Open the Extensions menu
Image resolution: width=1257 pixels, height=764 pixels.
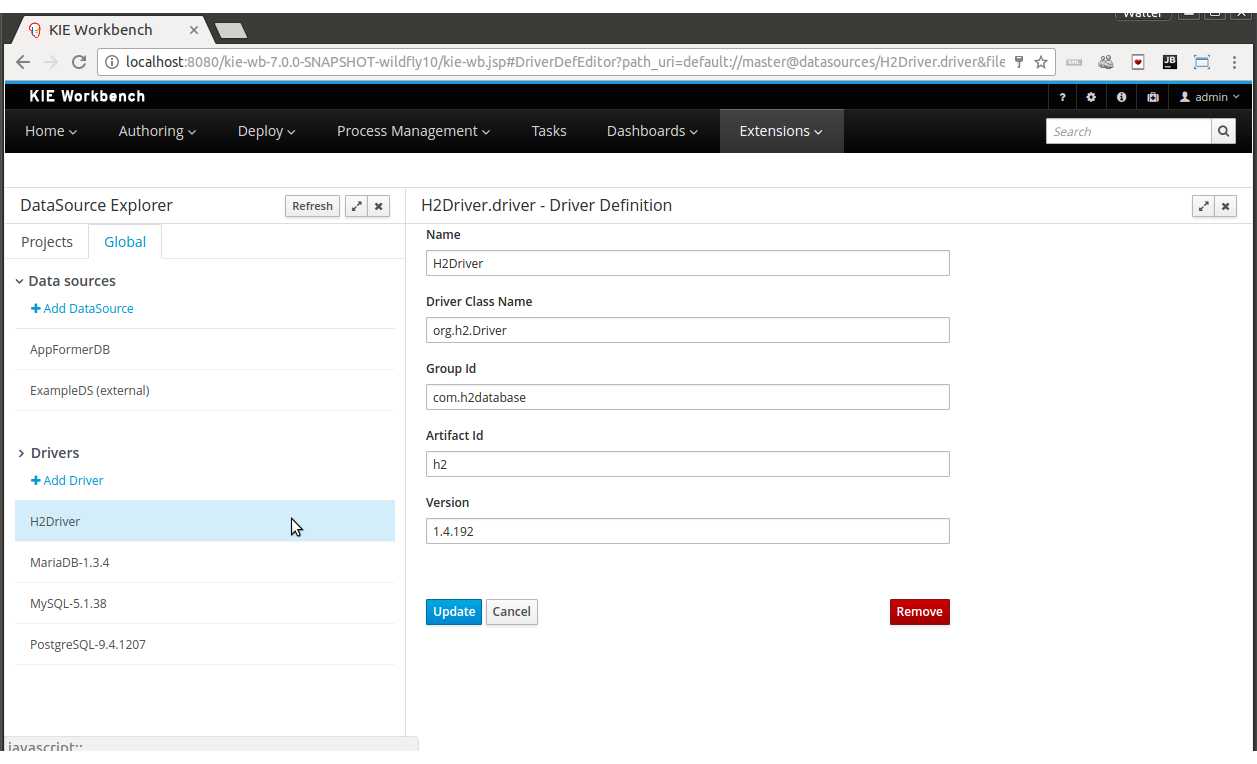pyautogui.click(x=781, y=131)
